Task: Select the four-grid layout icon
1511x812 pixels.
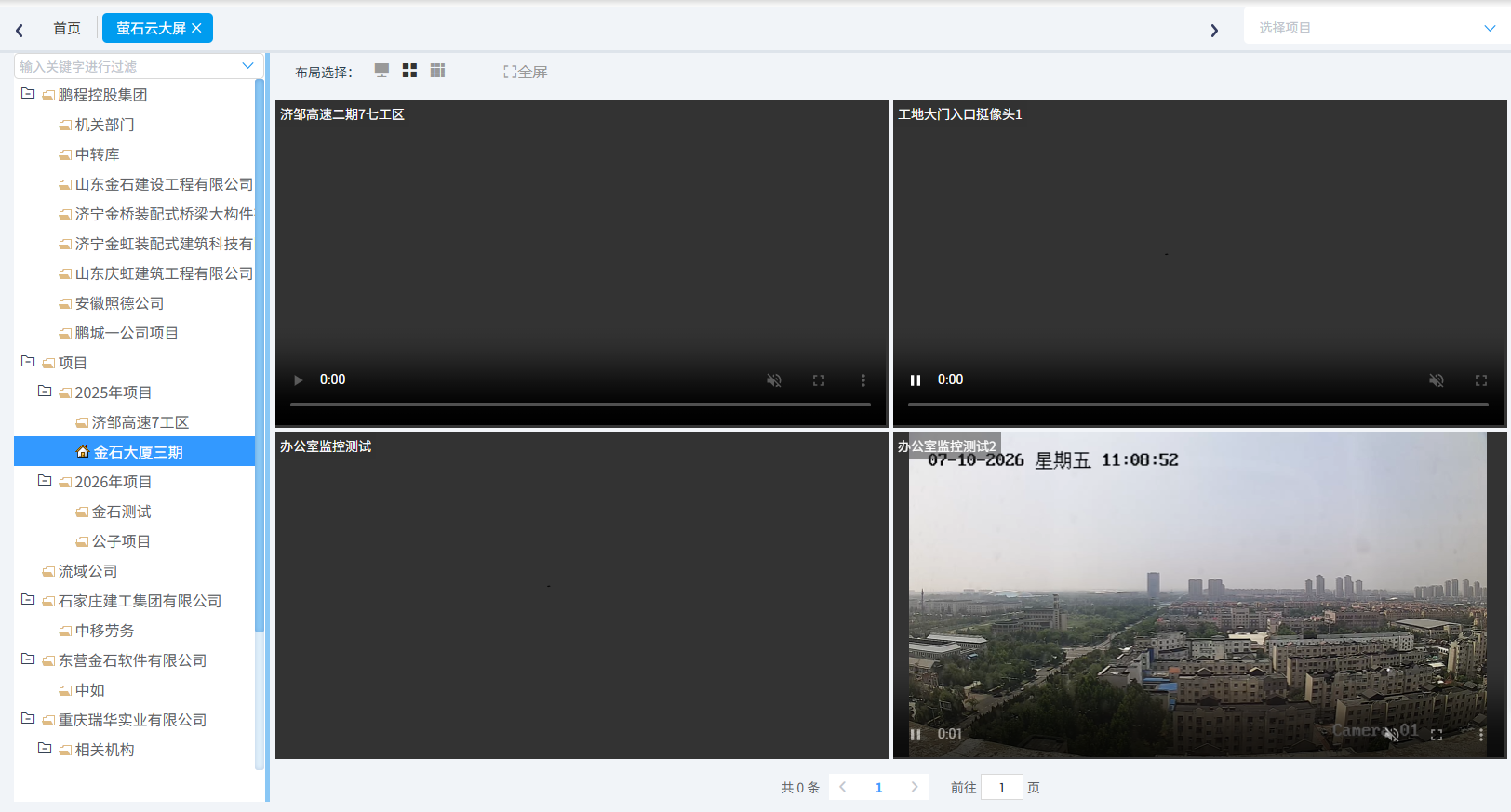Action: [x=409, y=71]
